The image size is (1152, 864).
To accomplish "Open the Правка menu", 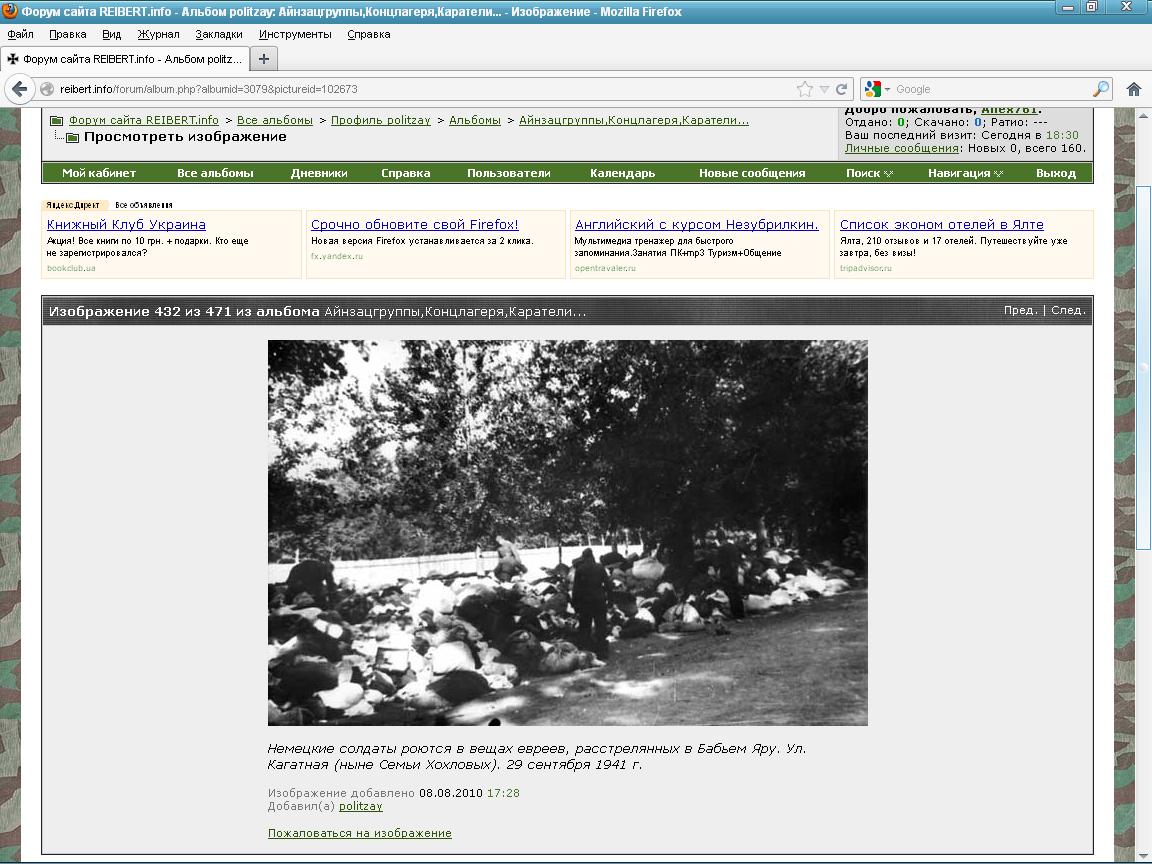I will pyautogui.click(x=68, y=34).
